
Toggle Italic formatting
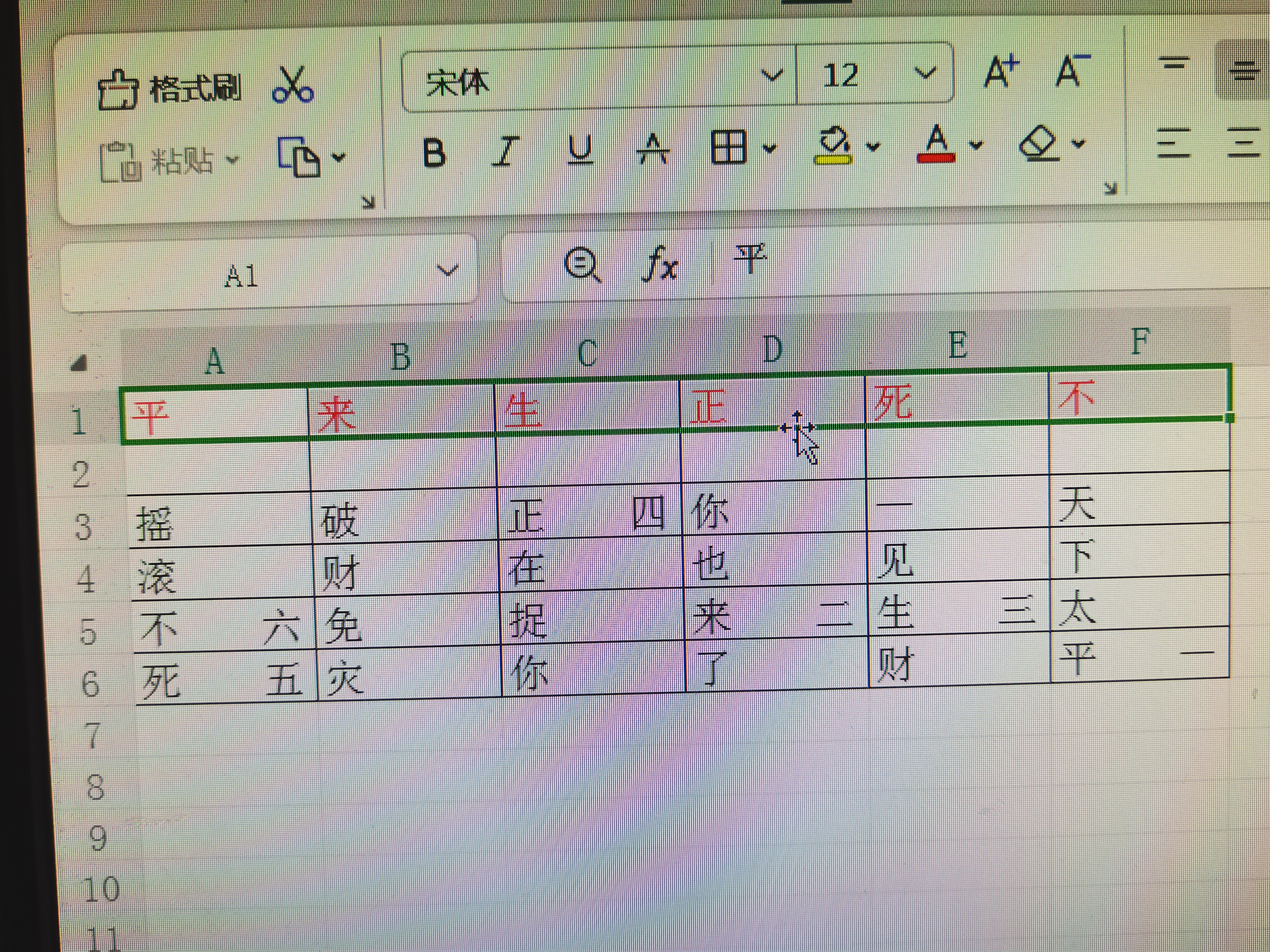pos(506,151)
